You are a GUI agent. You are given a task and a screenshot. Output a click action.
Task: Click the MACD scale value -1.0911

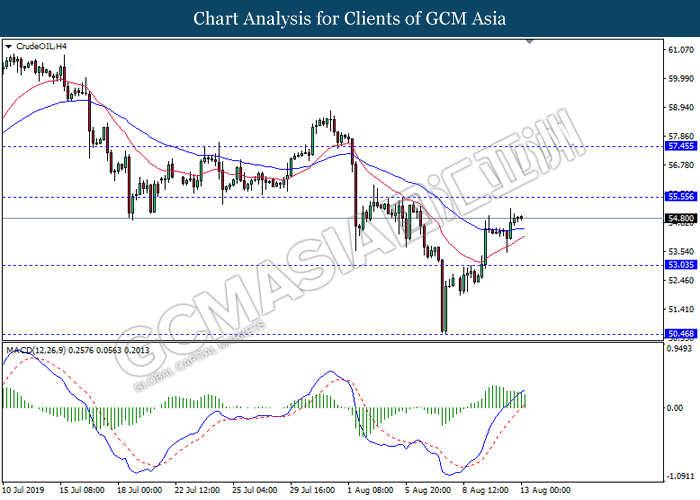click(x=680, y=476)
